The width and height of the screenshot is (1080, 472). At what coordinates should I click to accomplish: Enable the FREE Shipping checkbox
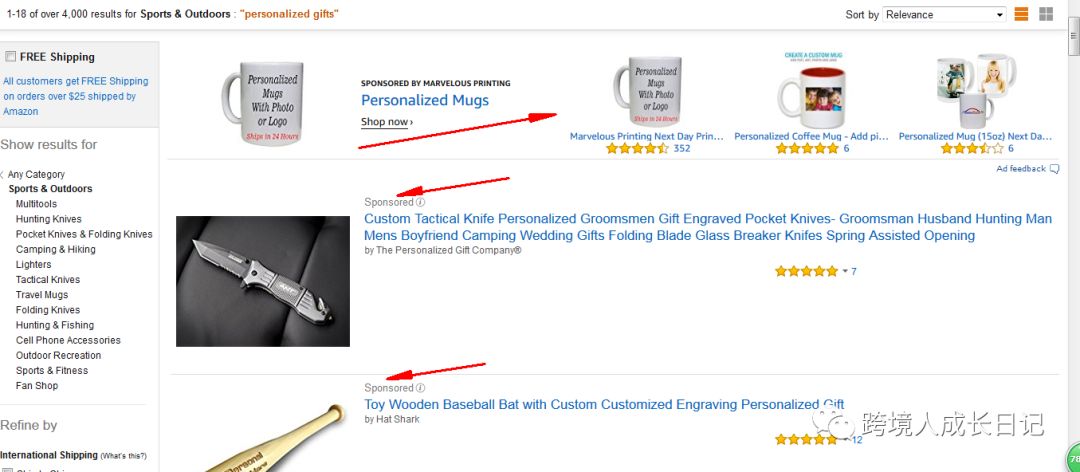(x=10, y=57)
